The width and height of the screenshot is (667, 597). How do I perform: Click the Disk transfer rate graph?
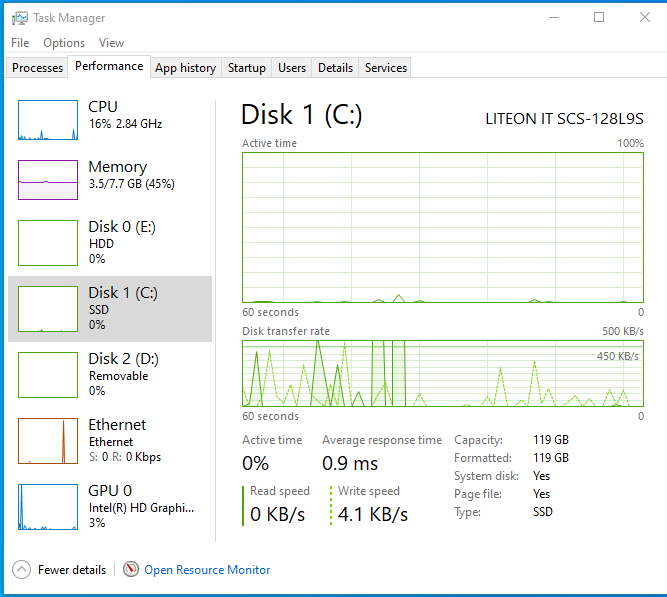[443, 373]
